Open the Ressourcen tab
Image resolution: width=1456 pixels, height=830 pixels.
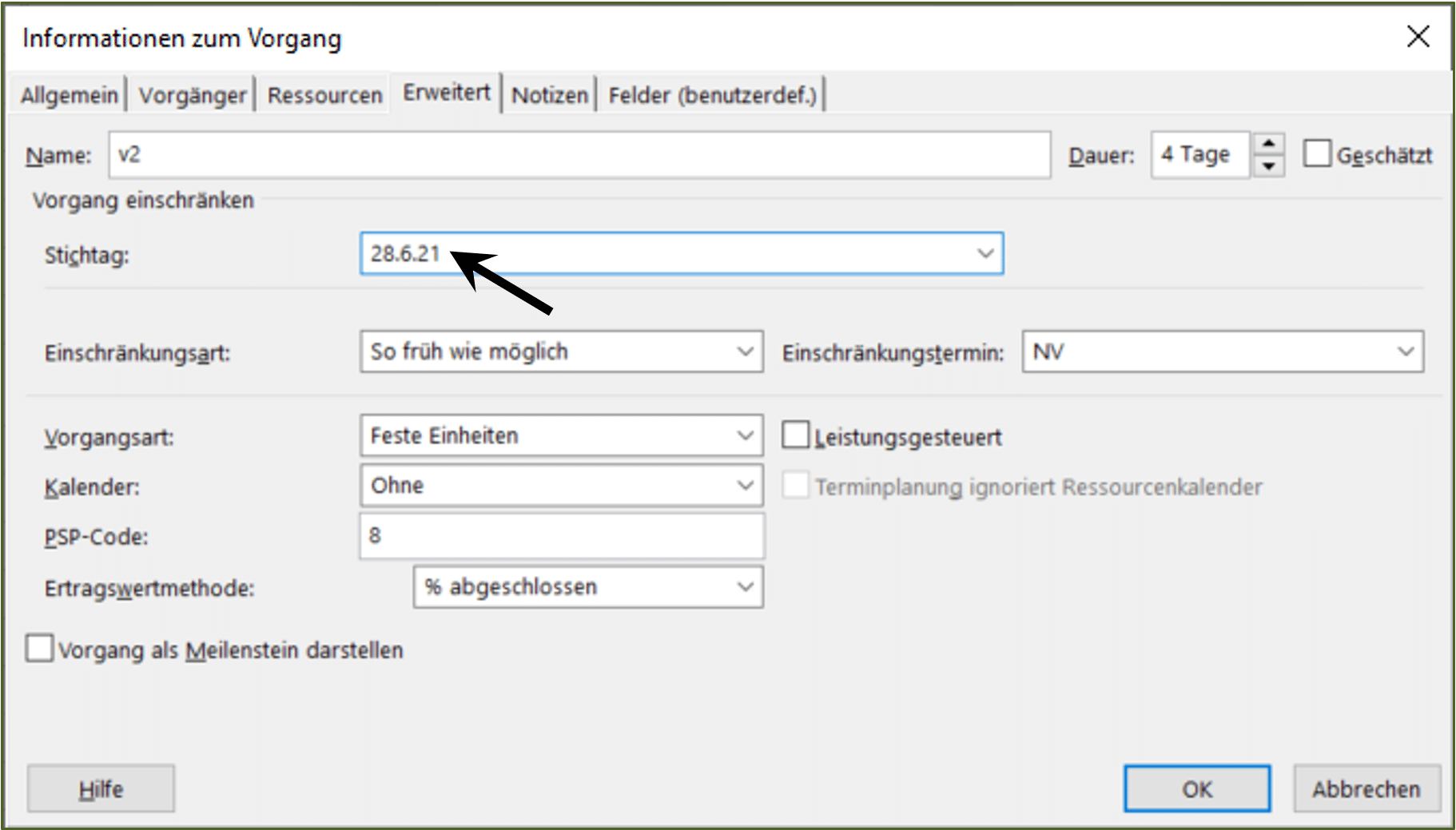[x=324, y=95]
